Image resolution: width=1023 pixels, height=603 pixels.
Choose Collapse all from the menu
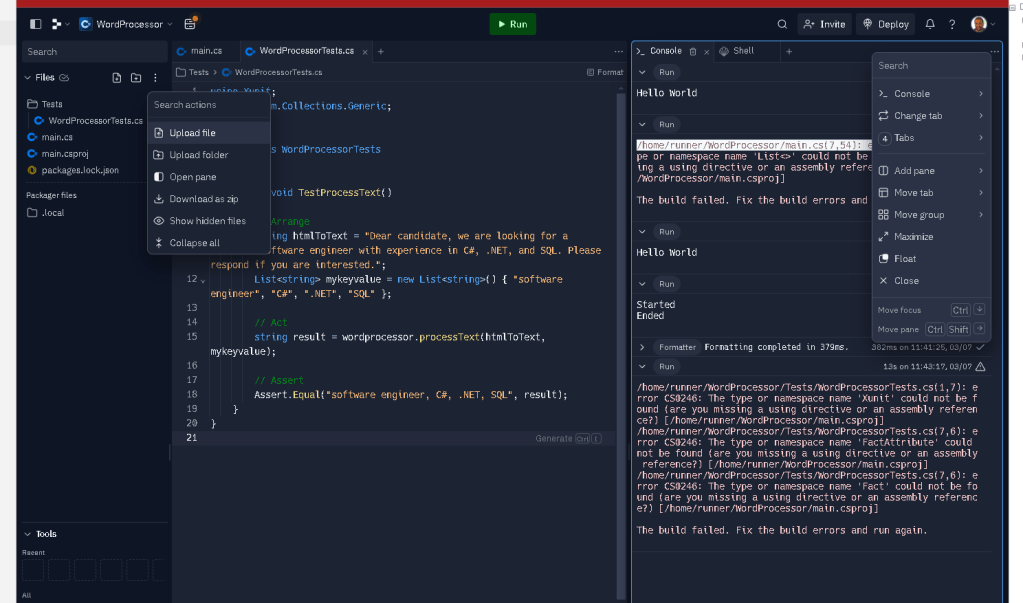(208, 243)
